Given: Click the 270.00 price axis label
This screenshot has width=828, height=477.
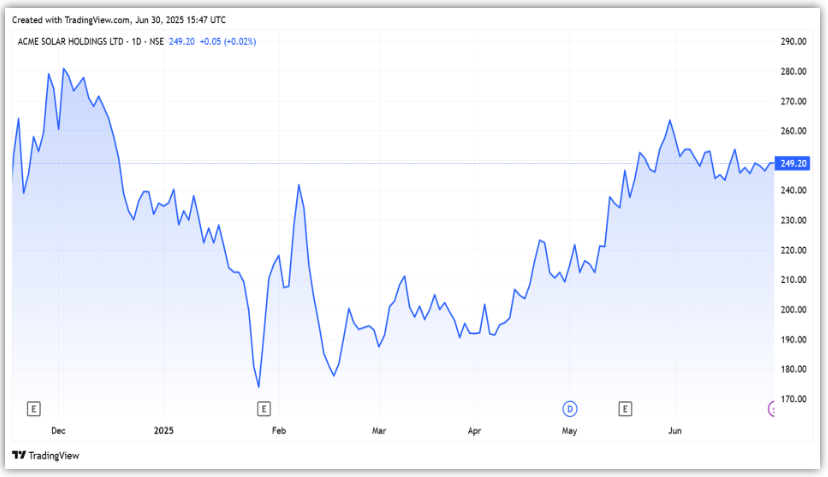Looking at the screenshot, I should tap(793, 102).
